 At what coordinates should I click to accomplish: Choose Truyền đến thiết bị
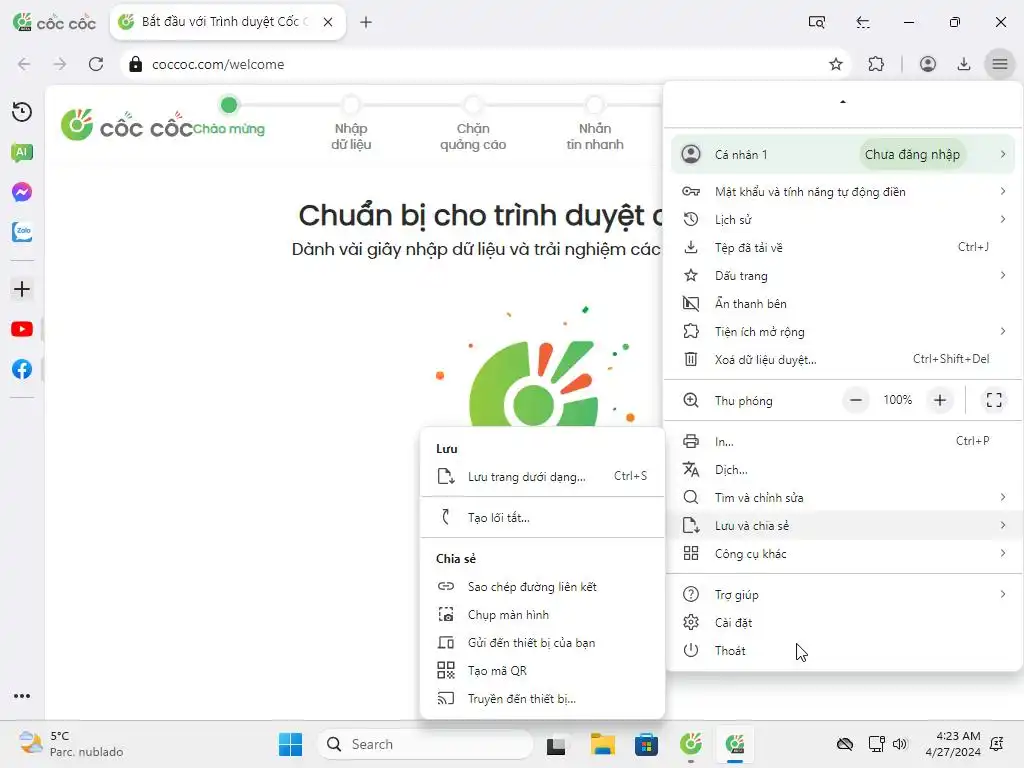542,699
